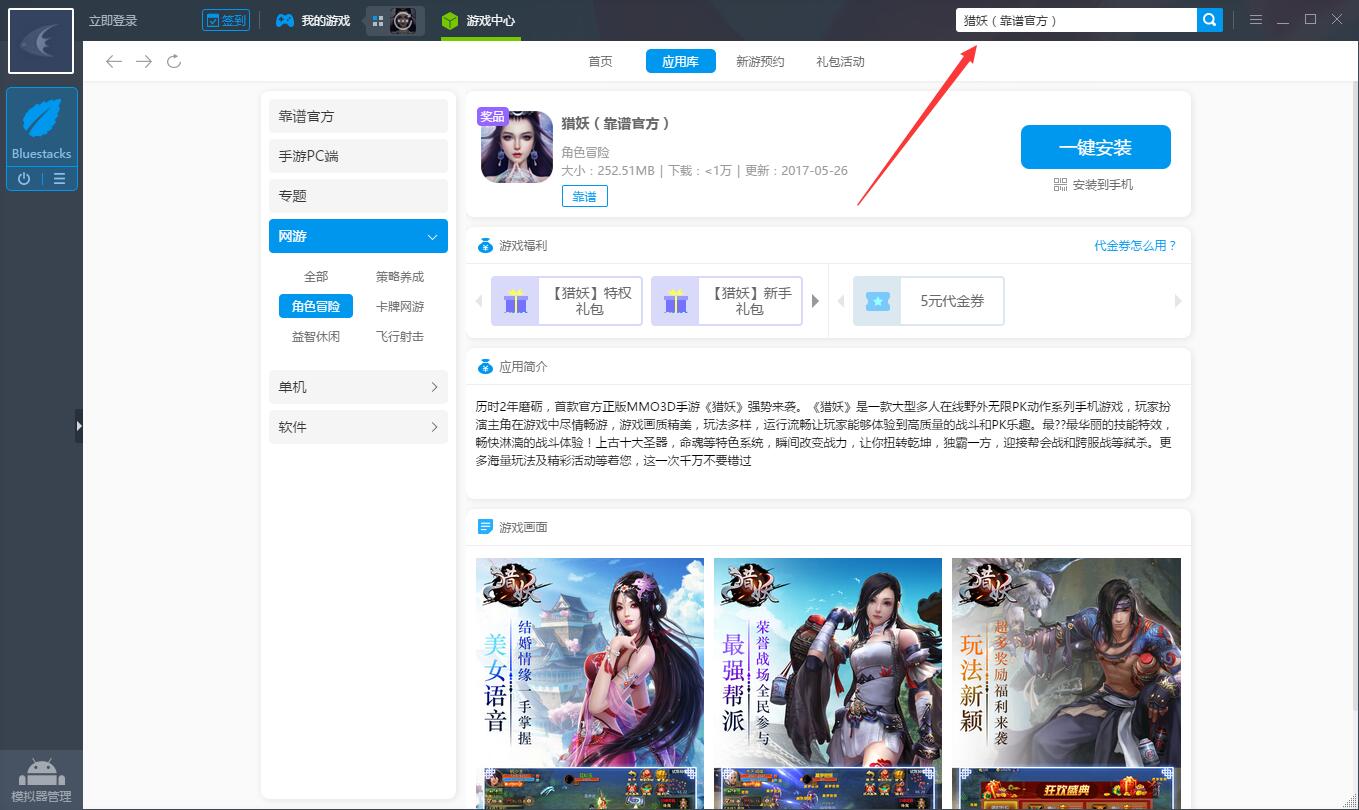The height and width of the screenshot is (810, 1359).
Task: Click the game title 猎妖（靠谱官方）
Action: [x=616, y=124]
